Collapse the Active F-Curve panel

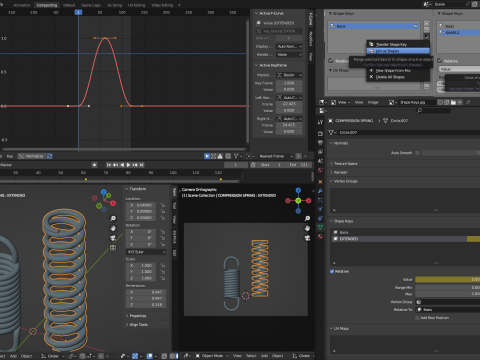[270, 13]
